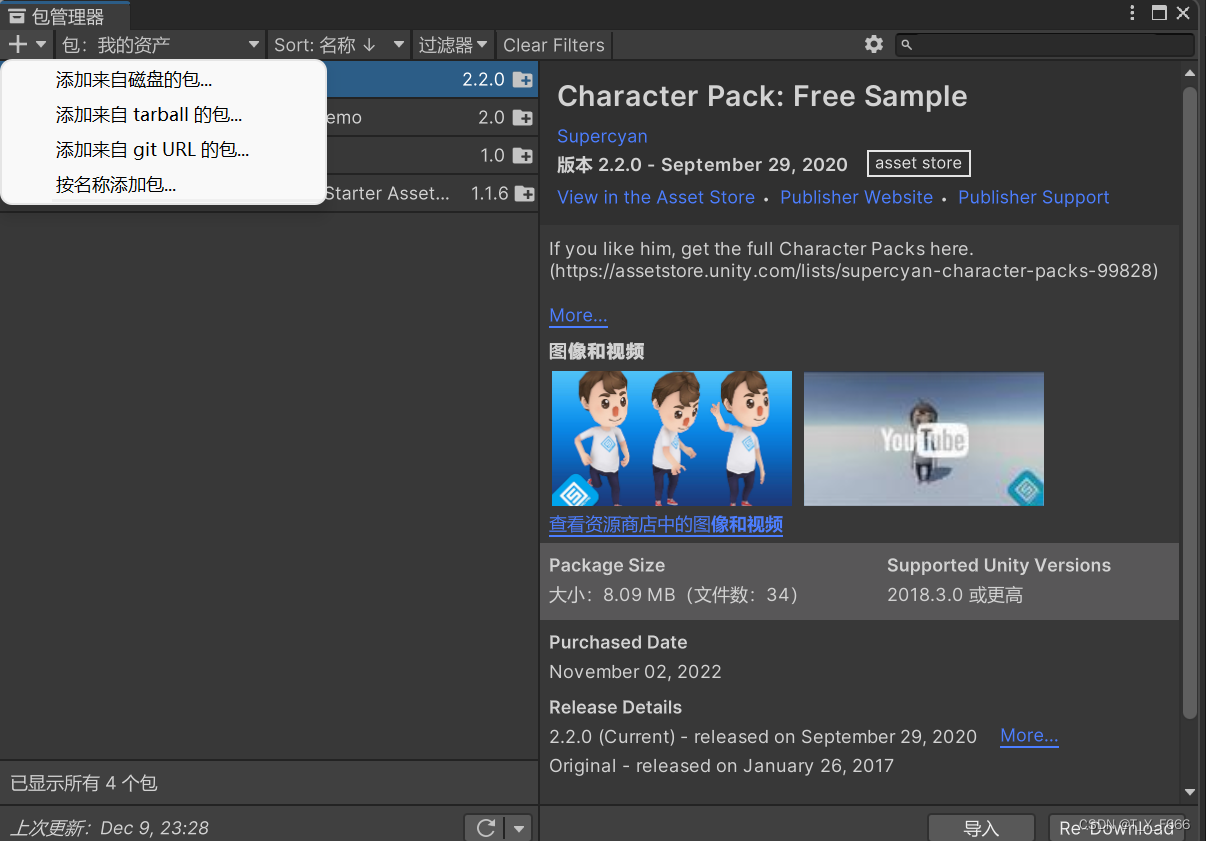Click the Clear Filters button
This screenshot has height=841, width=1206.
pos(554,45)
